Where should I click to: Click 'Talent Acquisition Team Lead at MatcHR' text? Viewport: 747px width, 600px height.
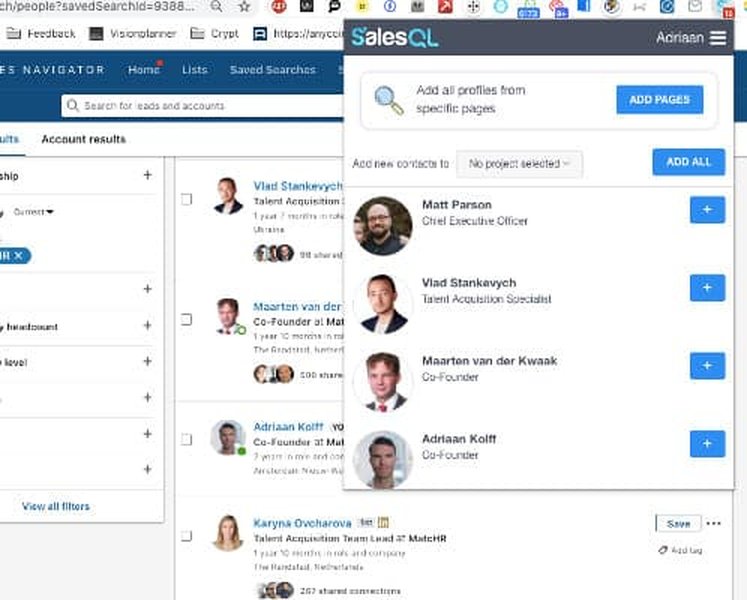point(350,539)
